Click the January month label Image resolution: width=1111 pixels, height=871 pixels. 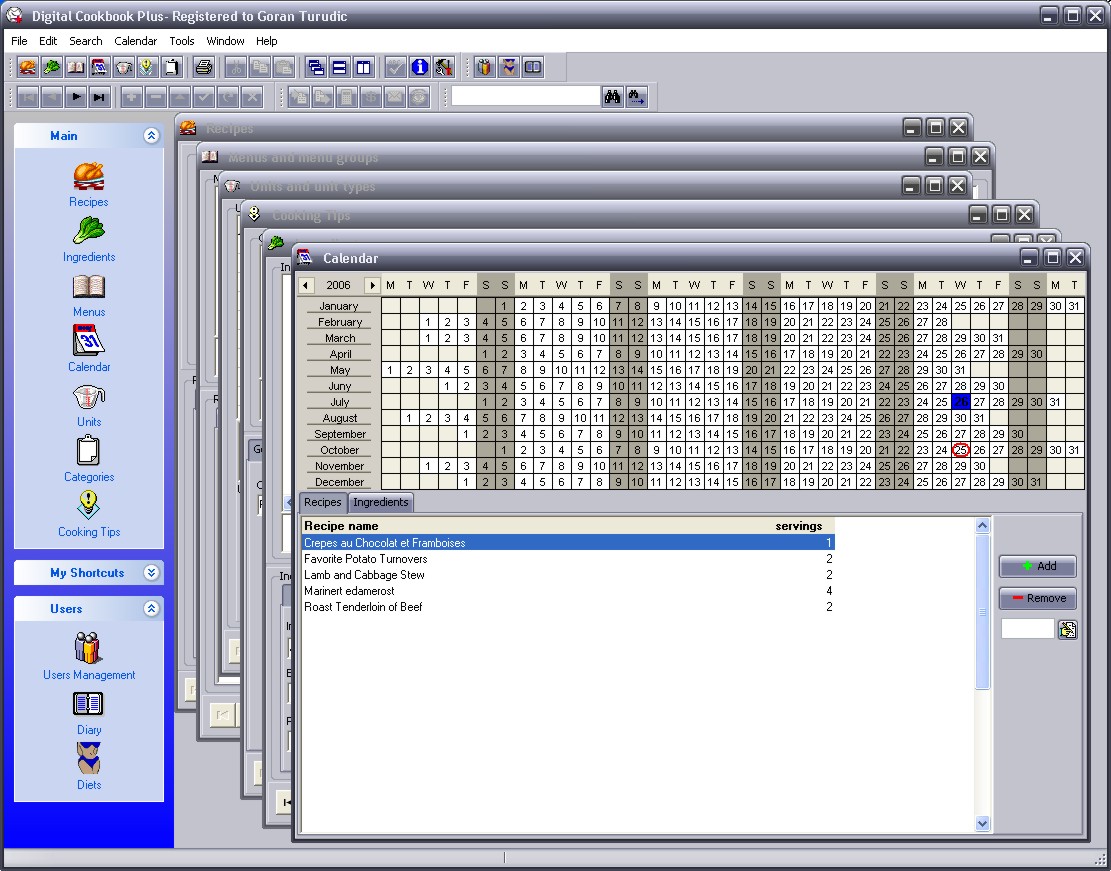point(339,306)
